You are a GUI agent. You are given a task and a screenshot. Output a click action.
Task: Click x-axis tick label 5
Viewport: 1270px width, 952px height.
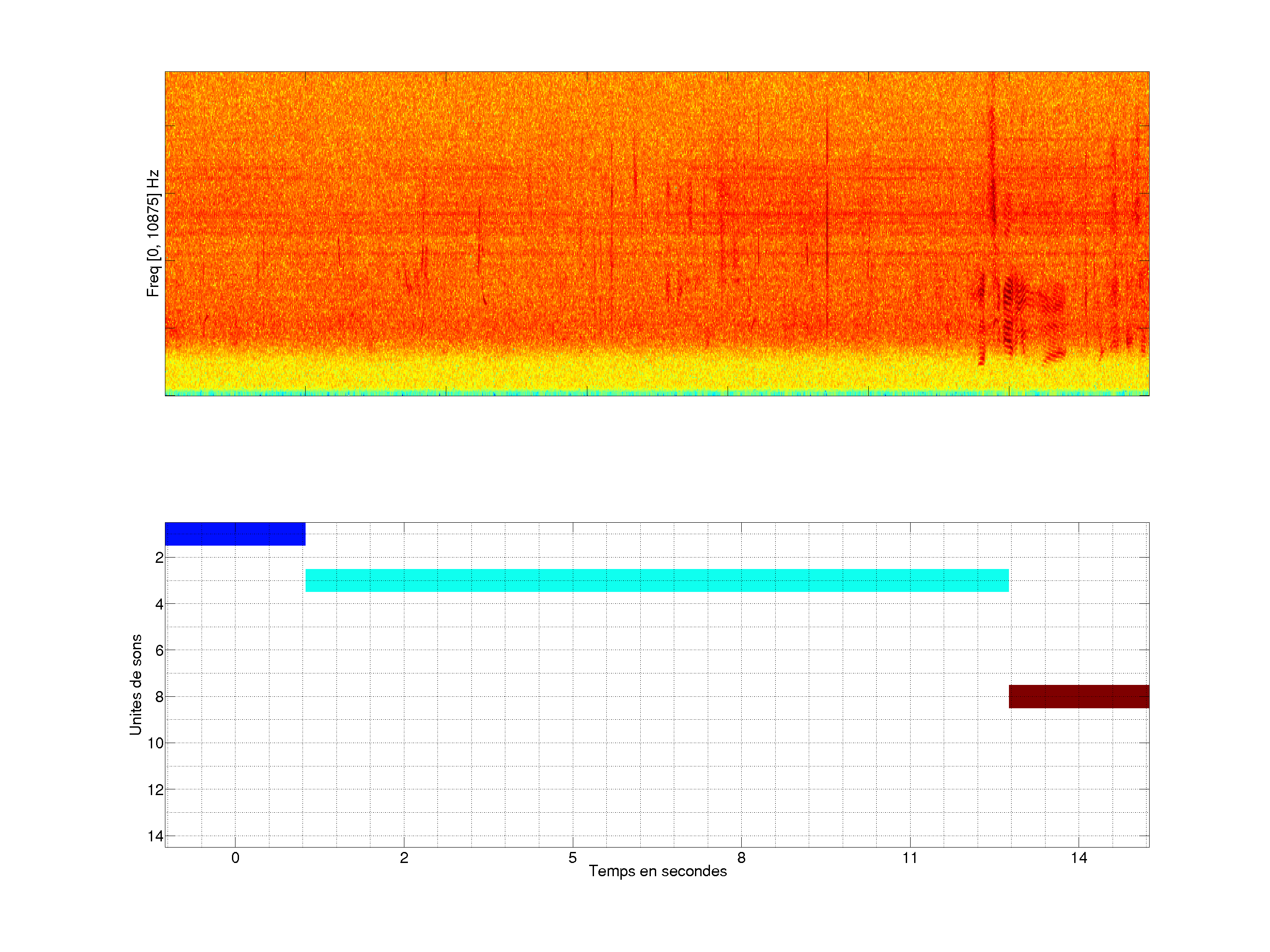tap(572, 858)
